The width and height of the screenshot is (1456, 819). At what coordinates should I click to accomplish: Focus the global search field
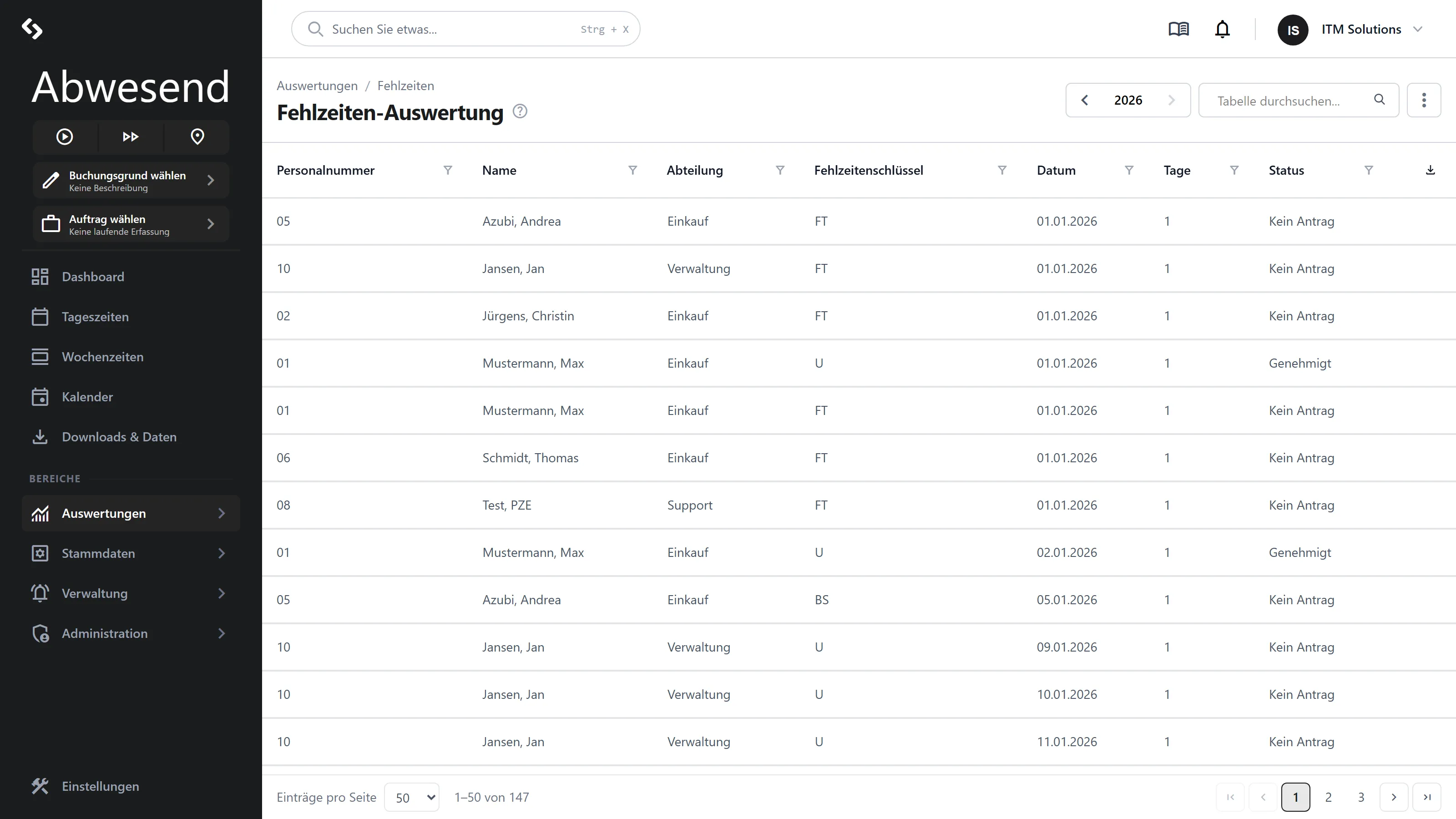click(465, 29)
